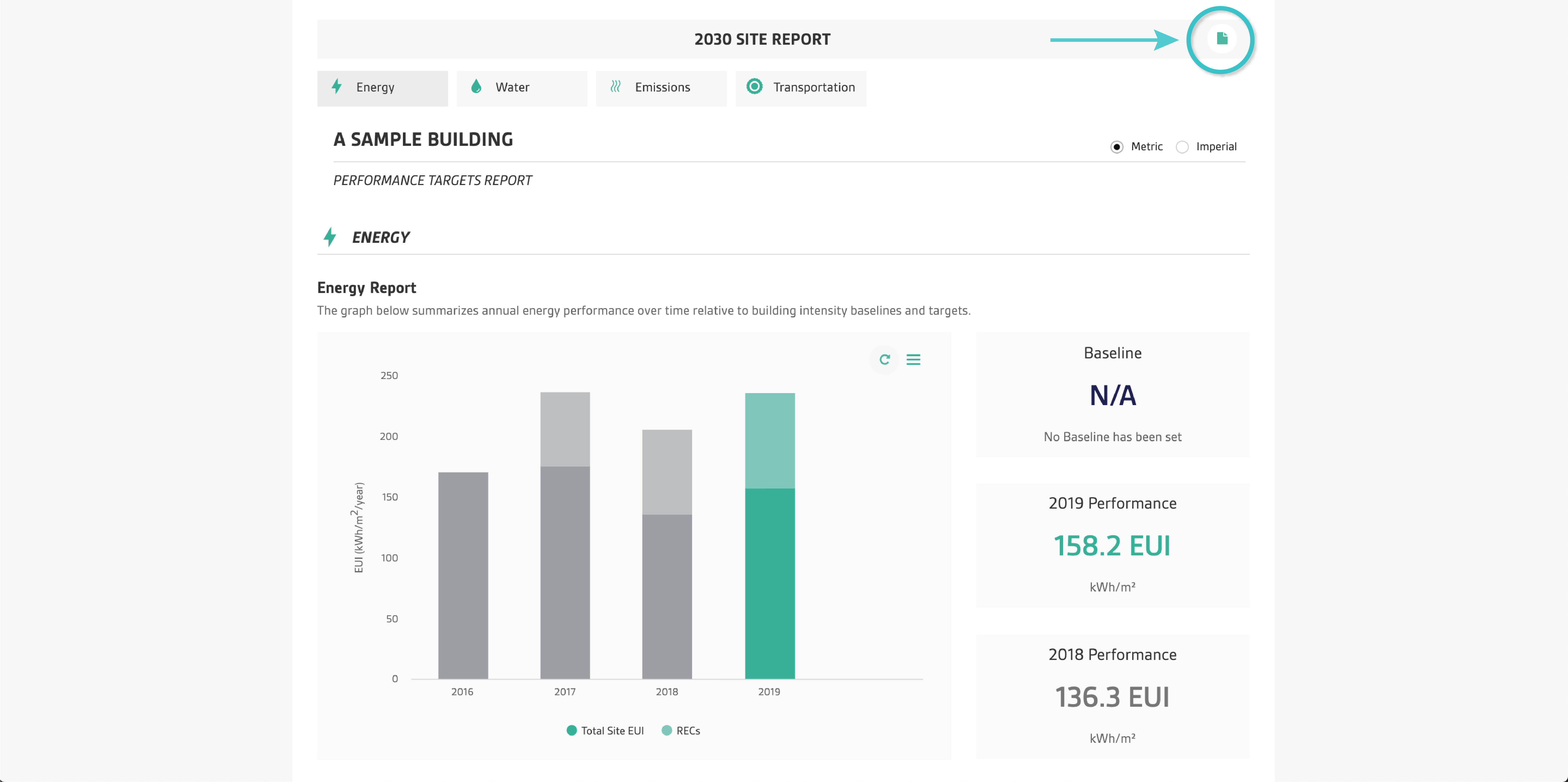The image size is (1568, 782).
Task: Select the Imperial units radio button
Action: pos(1182,147)
